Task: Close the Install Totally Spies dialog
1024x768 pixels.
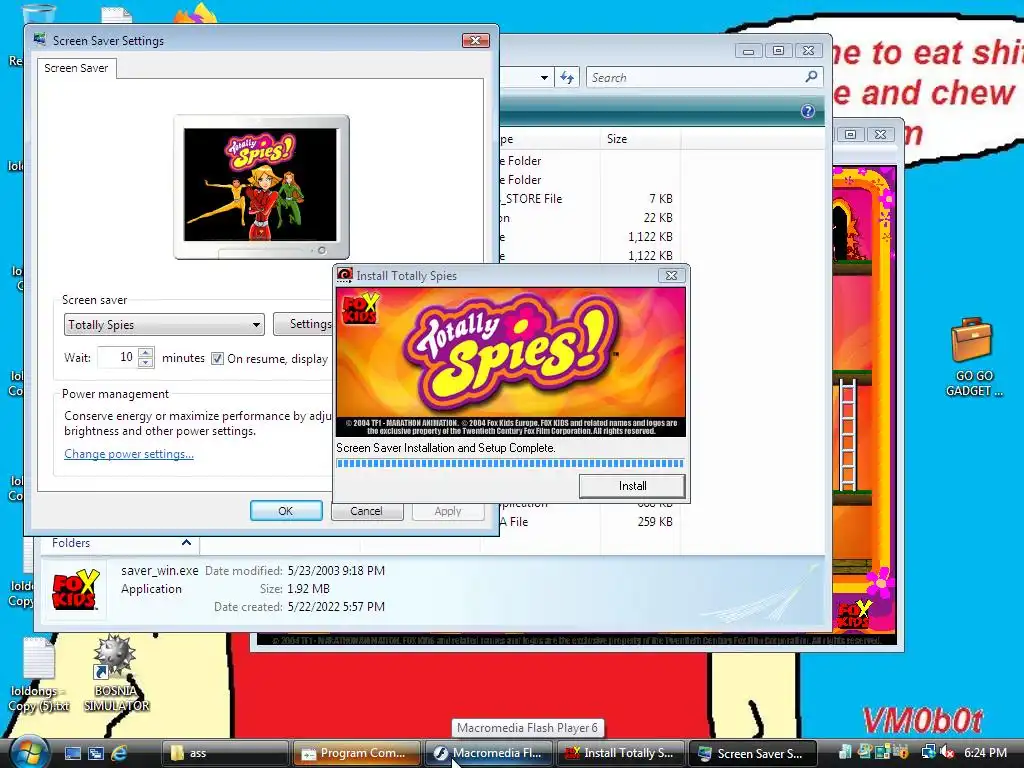Action: [671, 276]
